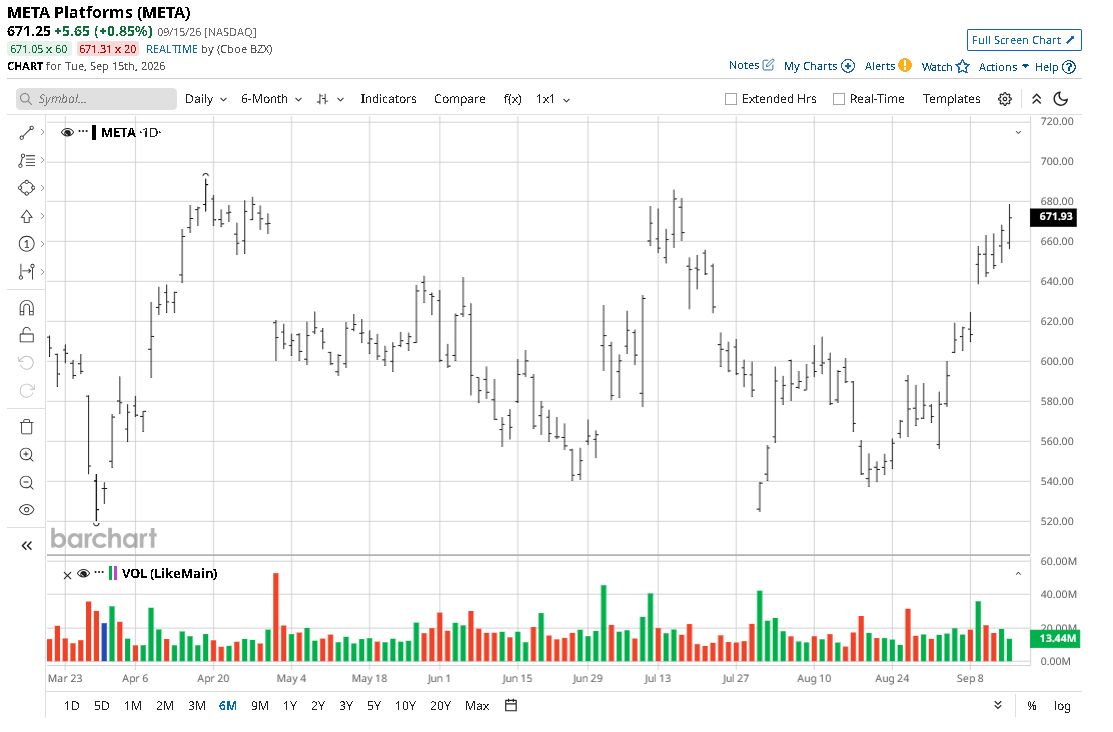
Task: Click the VOL indicator color swatch
Action: pos(113,574)
